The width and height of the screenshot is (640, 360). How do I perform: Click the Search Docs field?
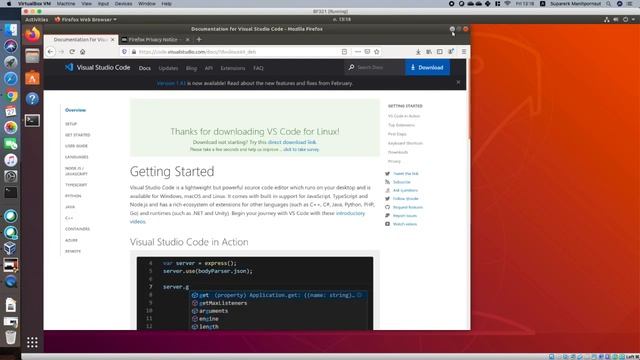(x=374, y=67)
